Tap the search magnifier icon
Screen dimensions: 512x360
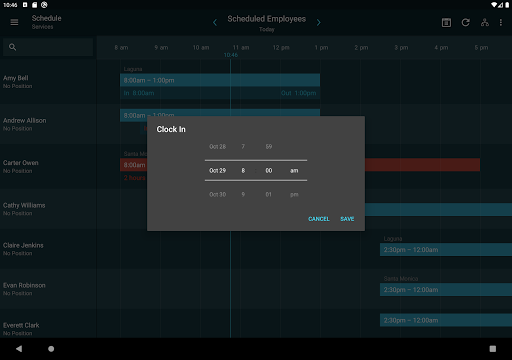[x=12, y=47]
